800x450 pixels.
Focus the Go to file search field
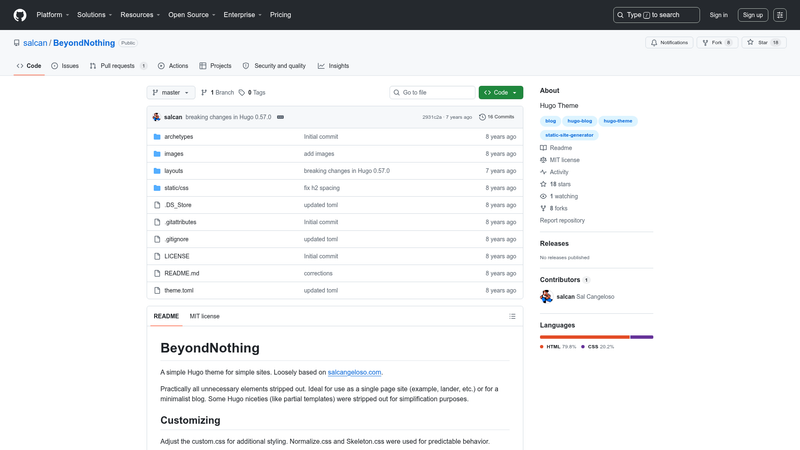coord(432,92)
